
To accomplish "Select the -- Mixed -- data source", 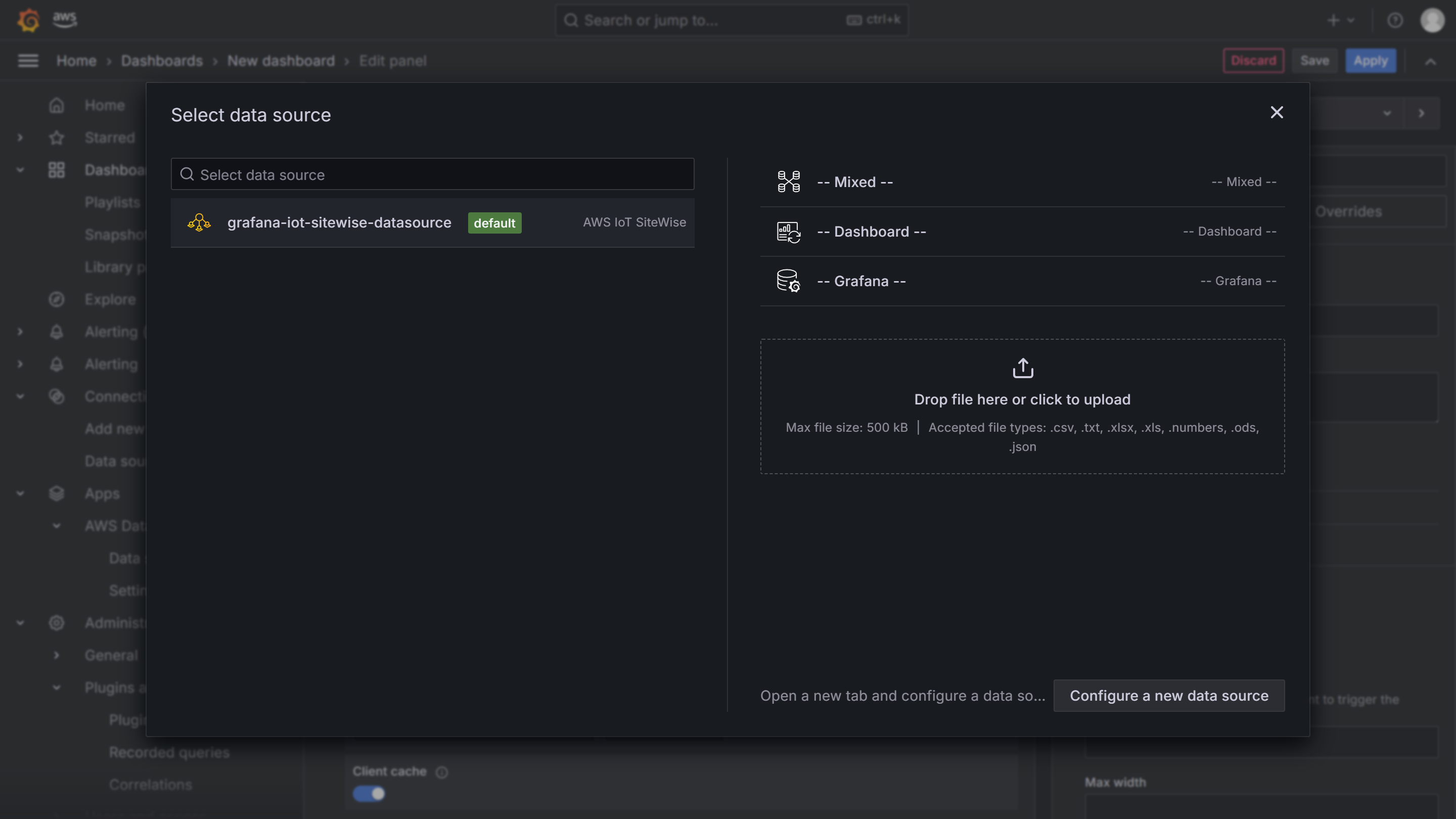I will click(x=1022, y=182).
